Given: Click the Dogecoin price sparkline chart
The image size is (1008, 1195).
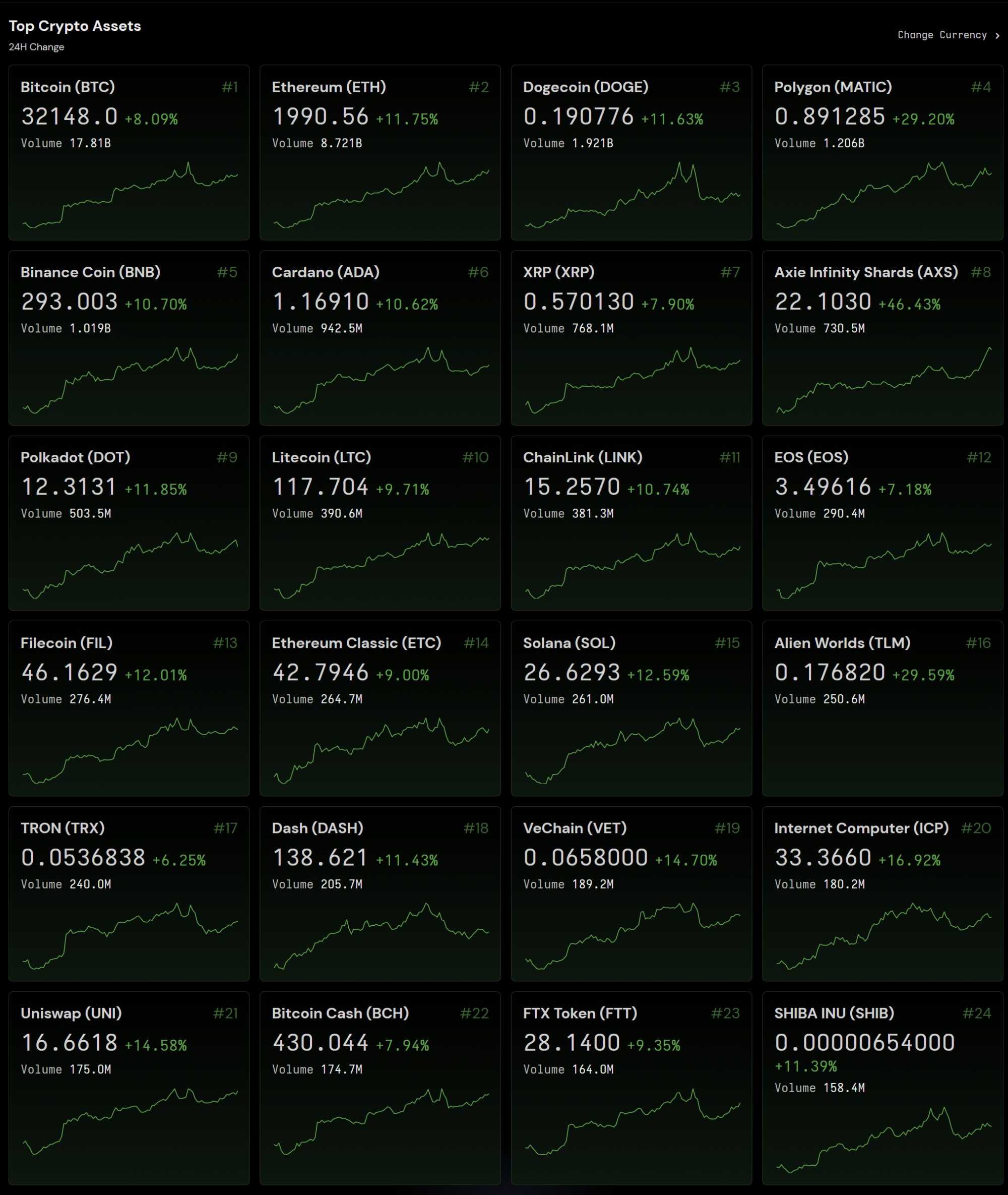Looking at the screenshot, I should (632, 197).
